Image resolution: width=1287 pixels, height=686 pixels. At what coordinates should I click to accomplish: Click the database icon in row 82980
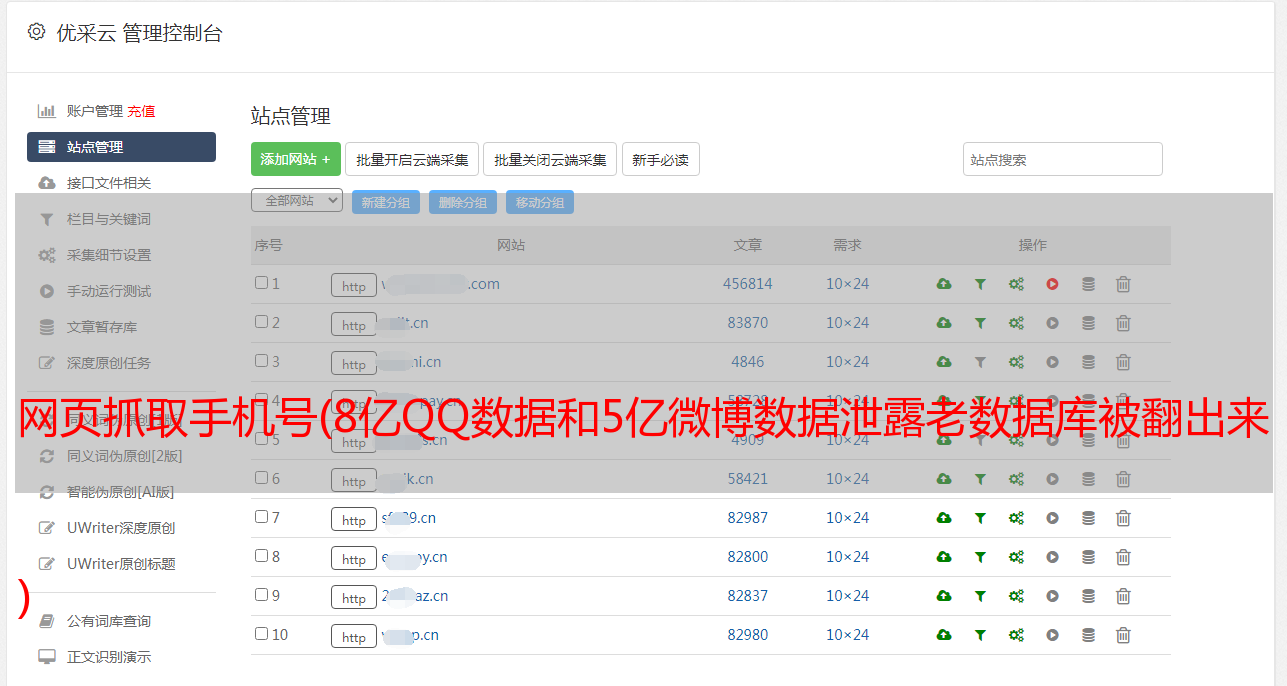coord(1088,635)
